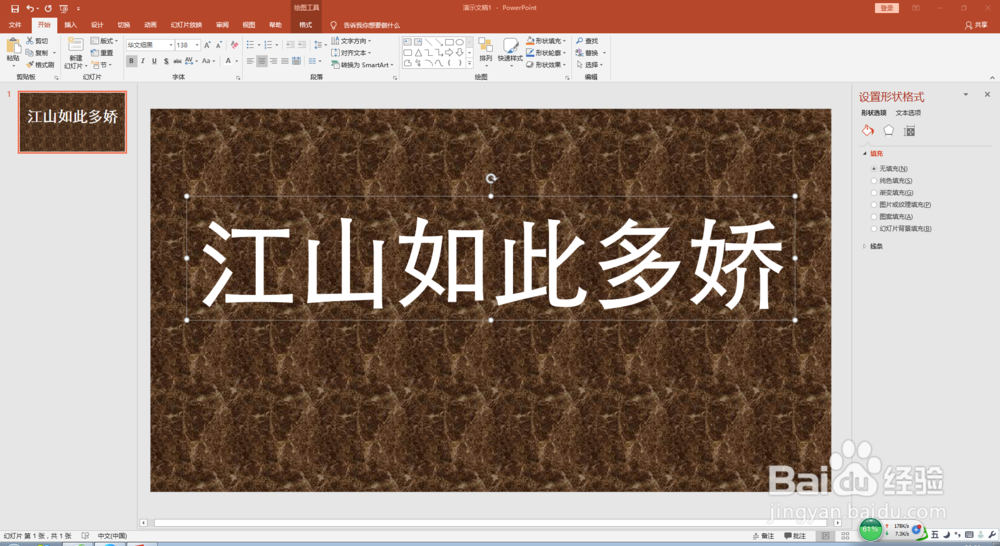Select the oval shape in shapes gallery
Image resolution: width=1000 pixels, height=546 pixels.
point(459,42)
